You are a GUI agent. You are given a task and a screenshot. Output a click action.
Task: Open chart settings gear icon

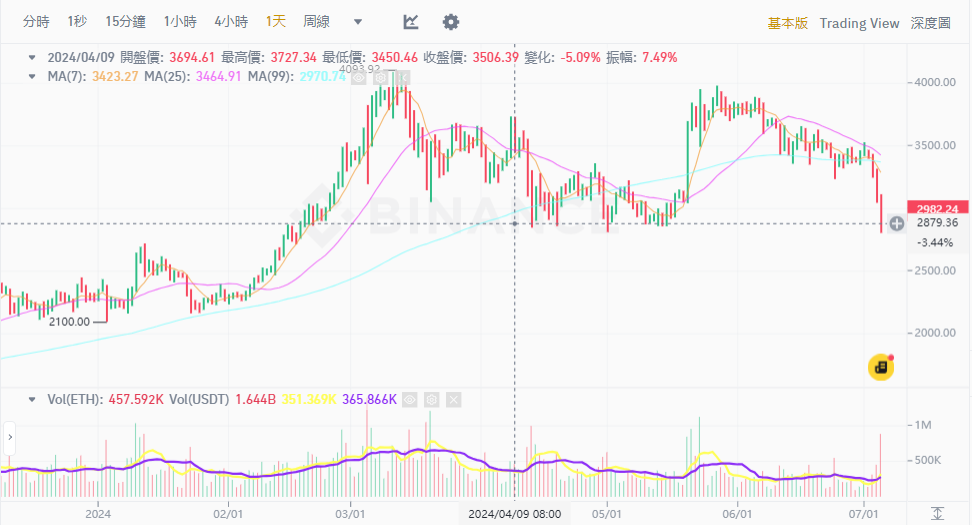(451, 22)
